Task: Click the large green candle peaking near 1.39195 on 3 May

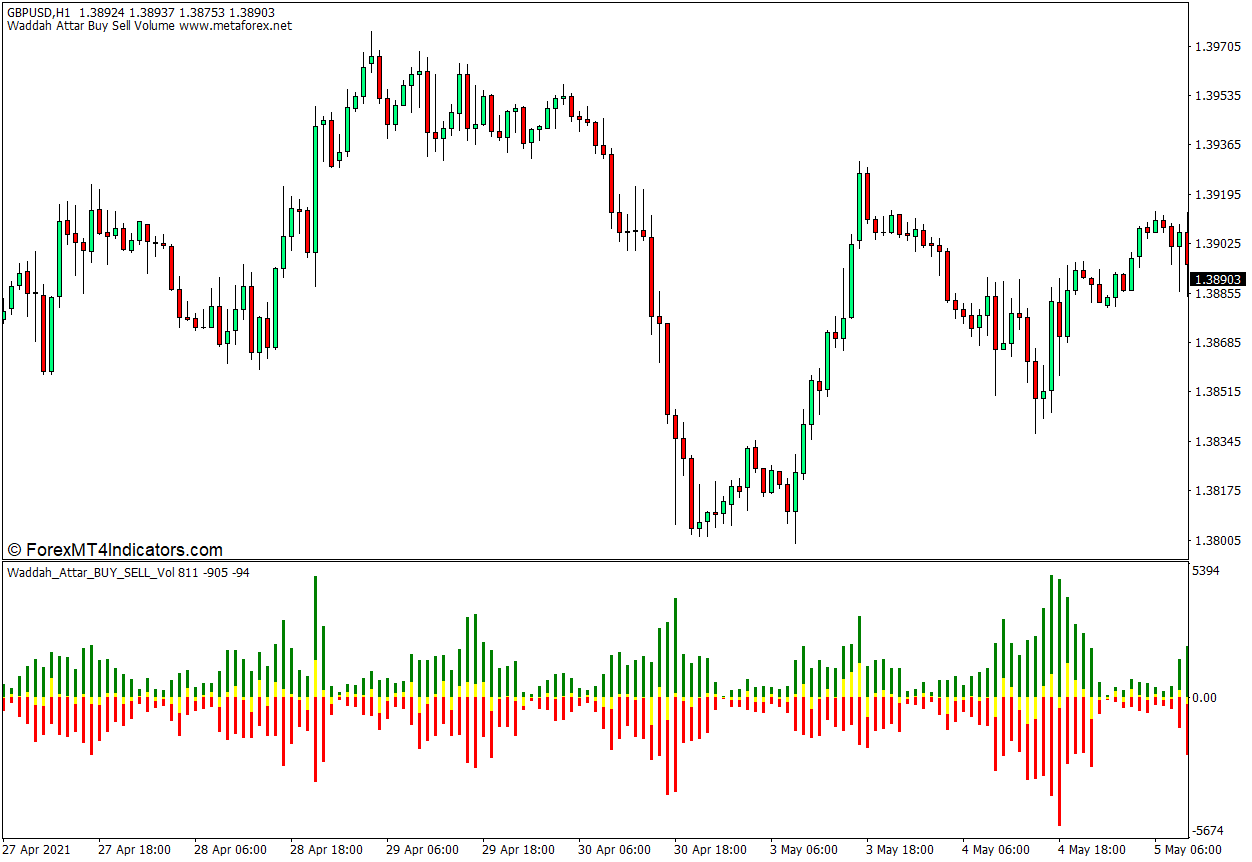Action: 859,207
